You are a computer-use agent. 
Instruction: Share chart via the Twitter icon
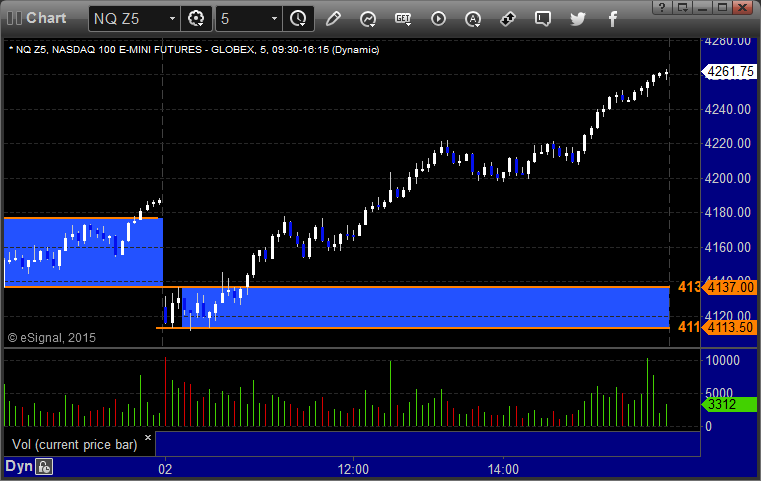[x=578, y=19]
